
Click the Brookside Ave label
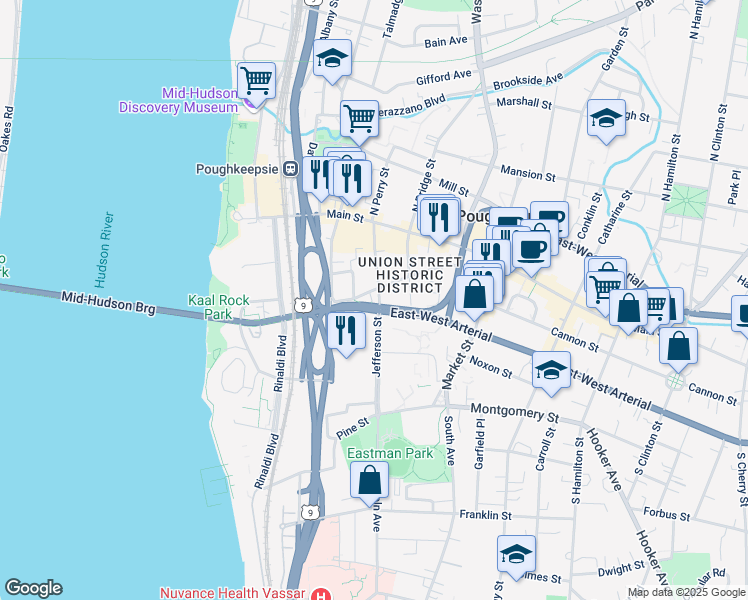pos(528,81)
